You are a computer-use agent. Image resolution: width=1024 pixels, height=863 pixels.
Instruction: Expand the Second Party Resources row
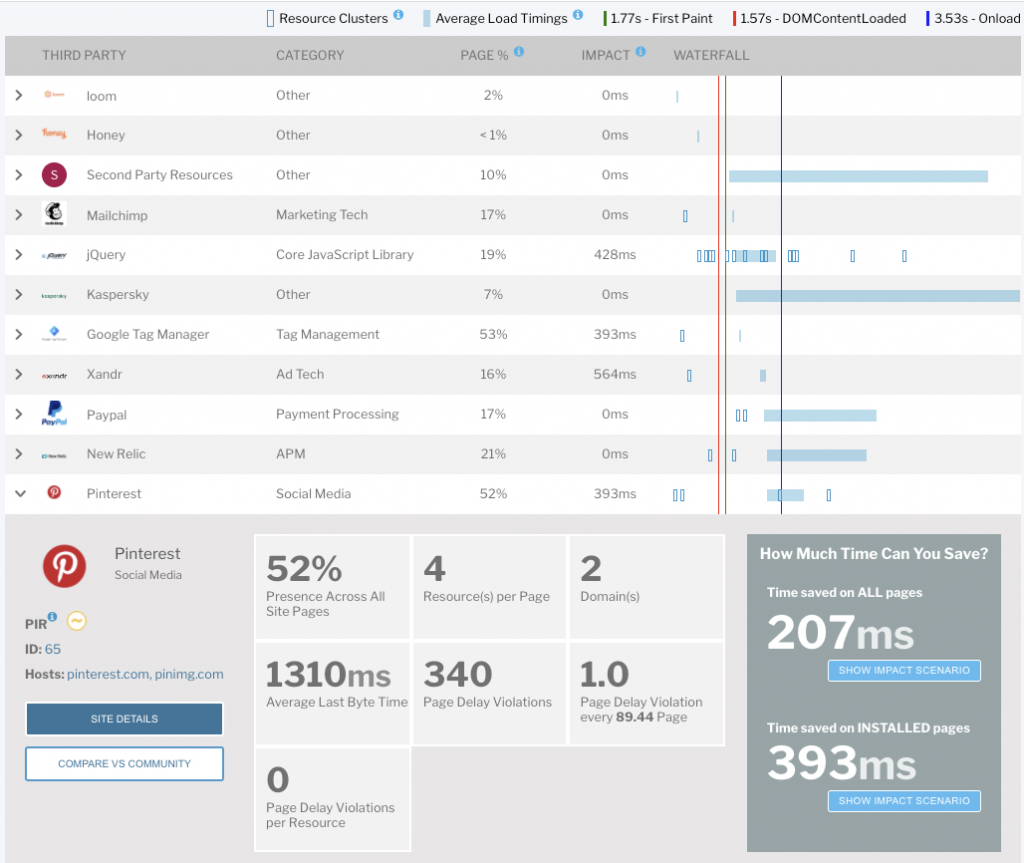click(19, 175)
